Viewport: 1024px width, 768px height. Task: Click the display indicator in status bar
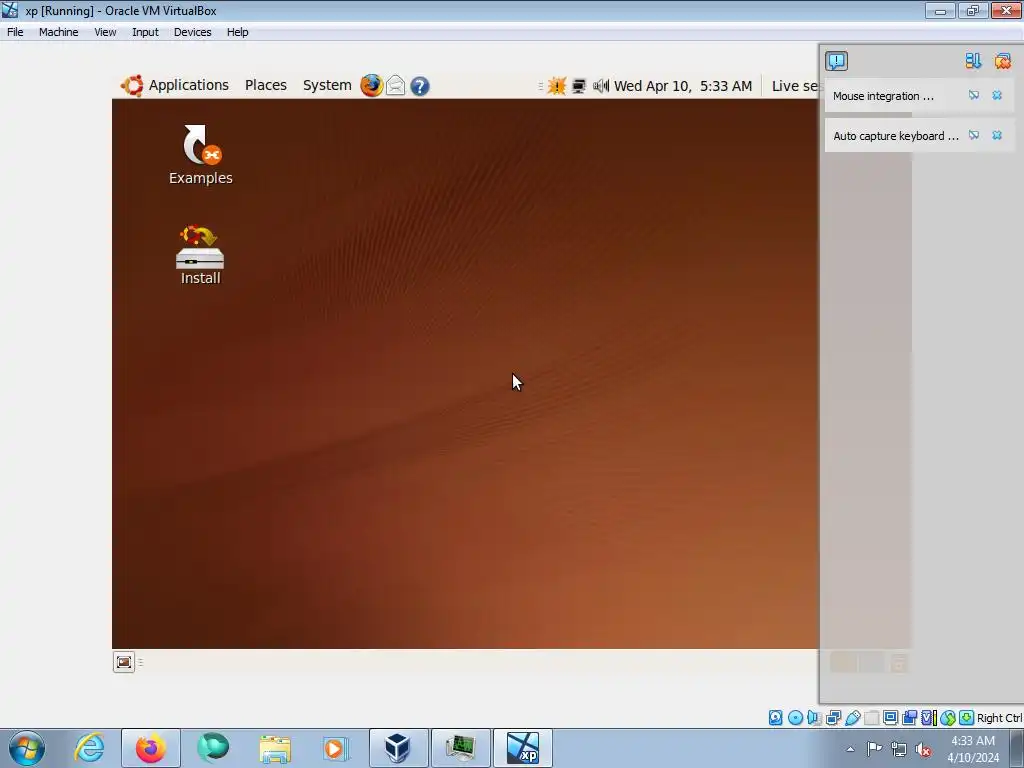pos(890,718)
